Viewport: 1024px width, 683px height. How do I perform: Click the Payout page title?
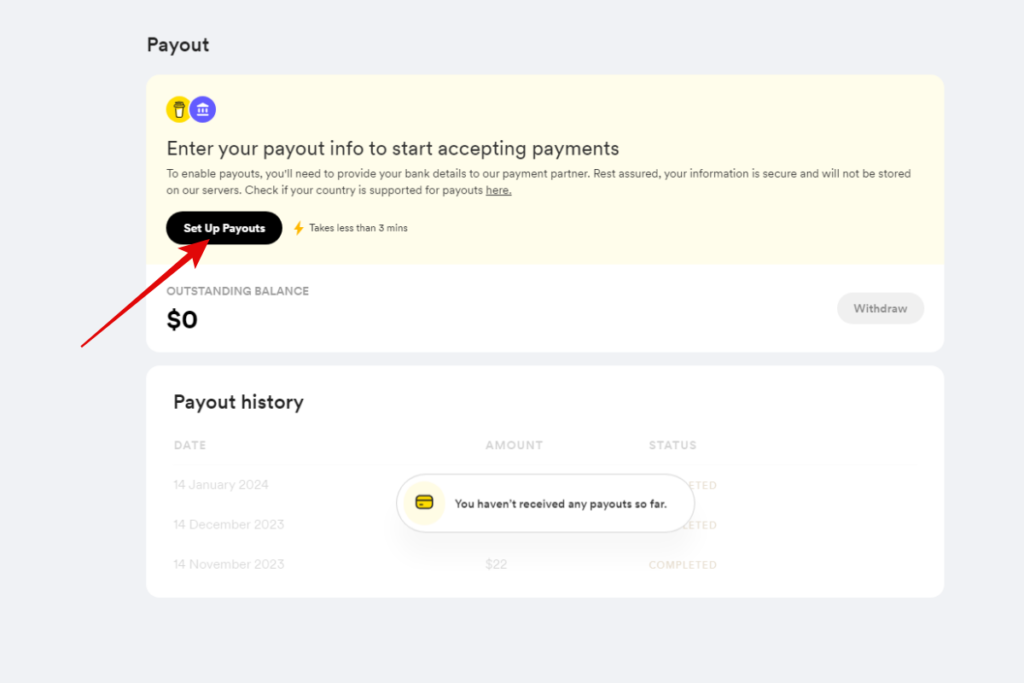[178, 45]
